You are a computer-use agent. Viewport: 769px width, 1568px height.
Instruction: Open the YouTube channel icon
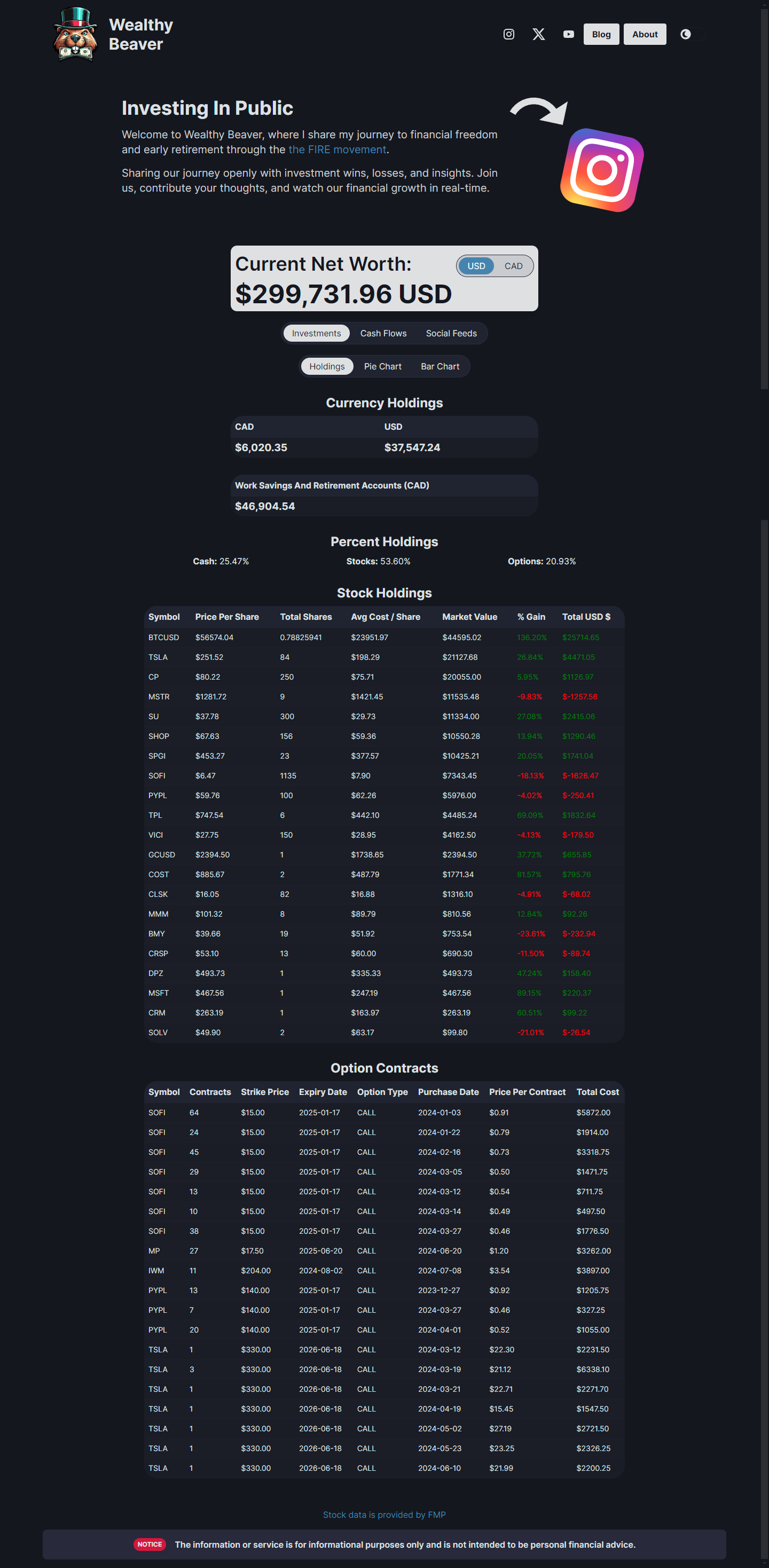coord(568,34)
